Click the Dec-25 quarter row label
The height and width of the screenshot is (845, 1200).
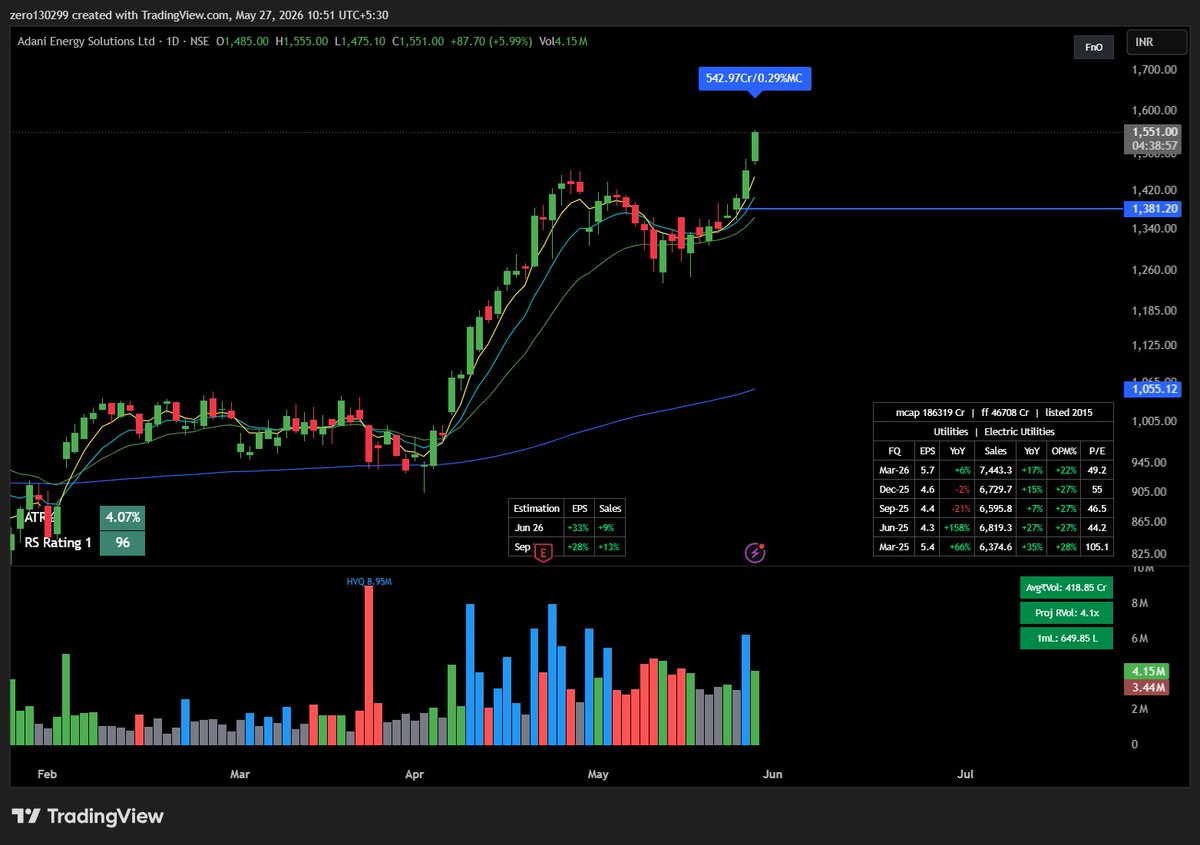pyautogui.click(x=894, y=489)
